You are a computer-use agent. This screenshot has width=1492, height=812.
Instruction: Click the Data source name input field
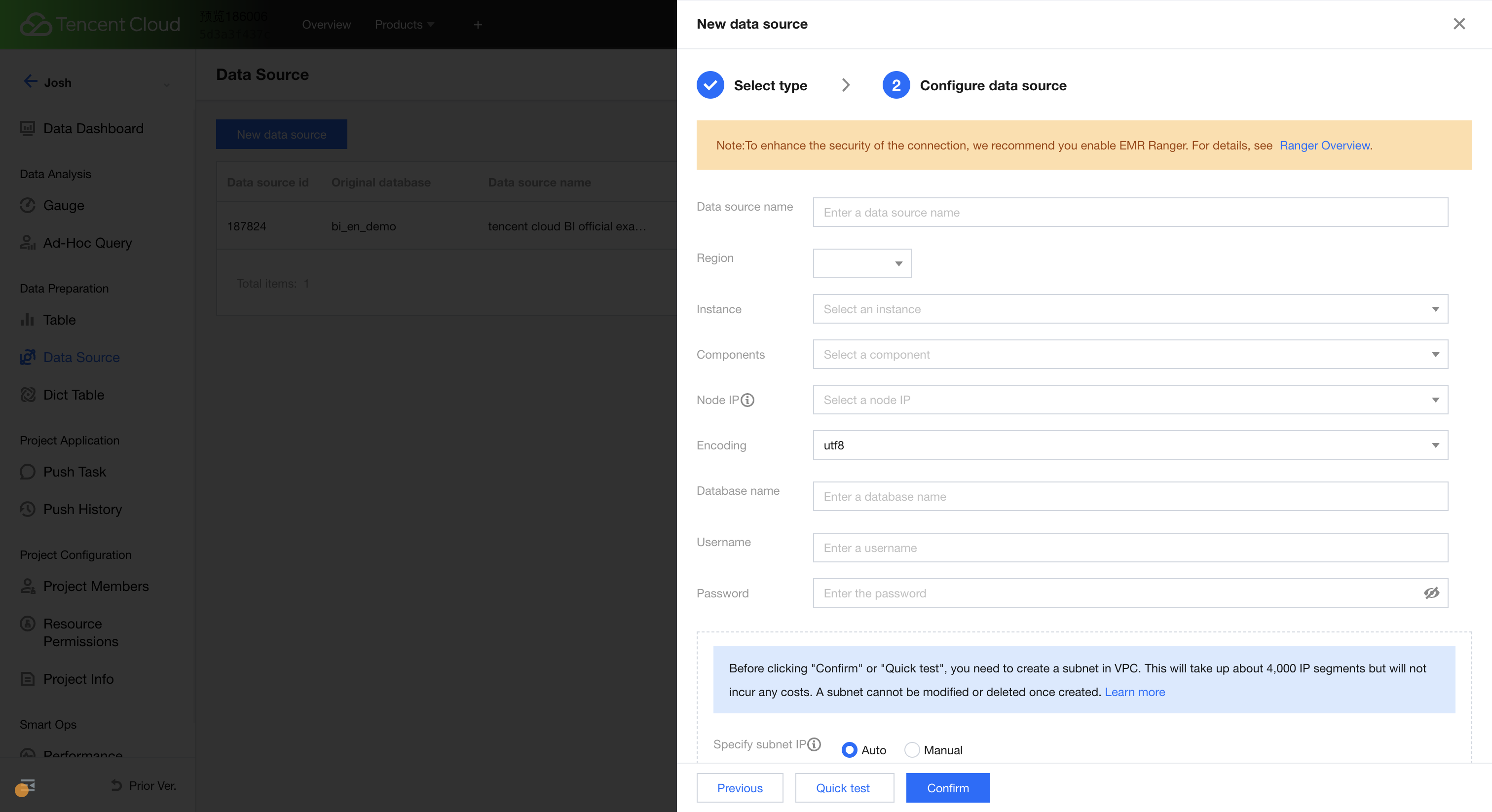[1130, 213]
